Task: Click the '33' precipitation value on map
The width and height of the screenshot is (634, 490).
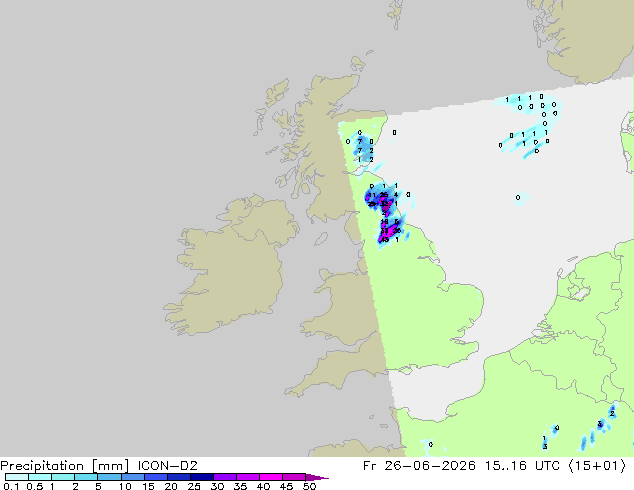Action: click(x=385, y=231)
